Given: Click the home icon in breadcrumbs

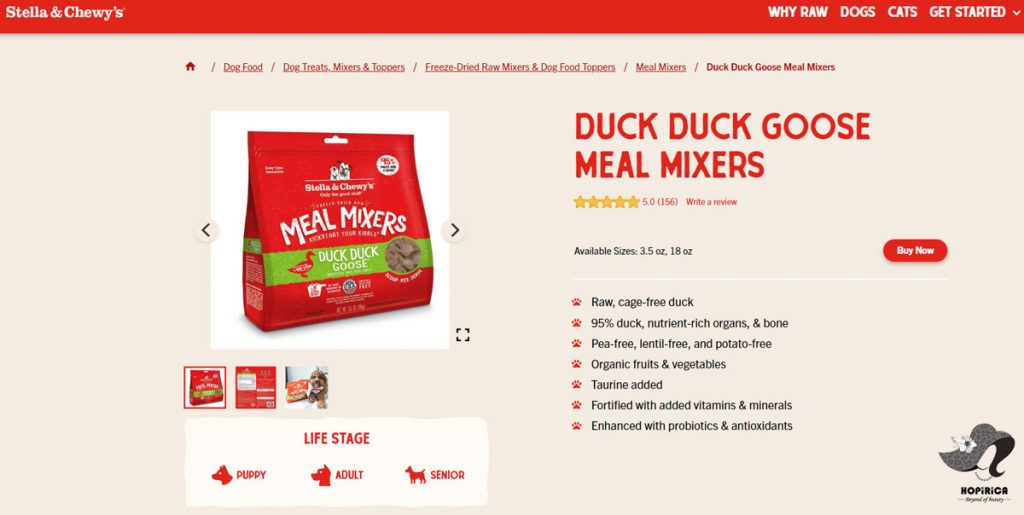Looking at the screenshot, I should [190, 67].
